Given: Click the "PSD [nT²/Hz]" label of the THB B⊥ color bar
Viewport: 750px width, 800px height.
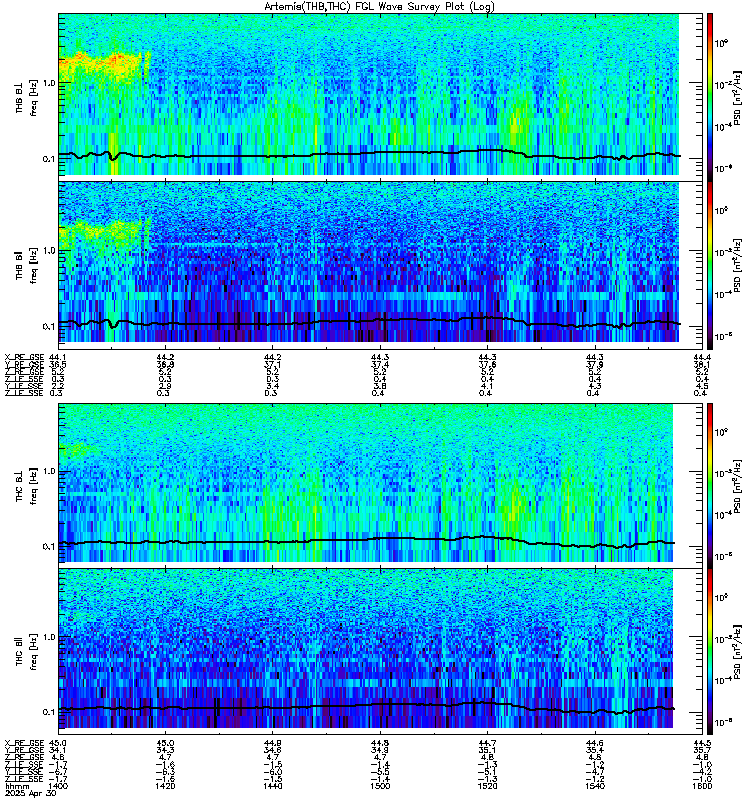Looking at the screenshot, I should tap(737, 97).
